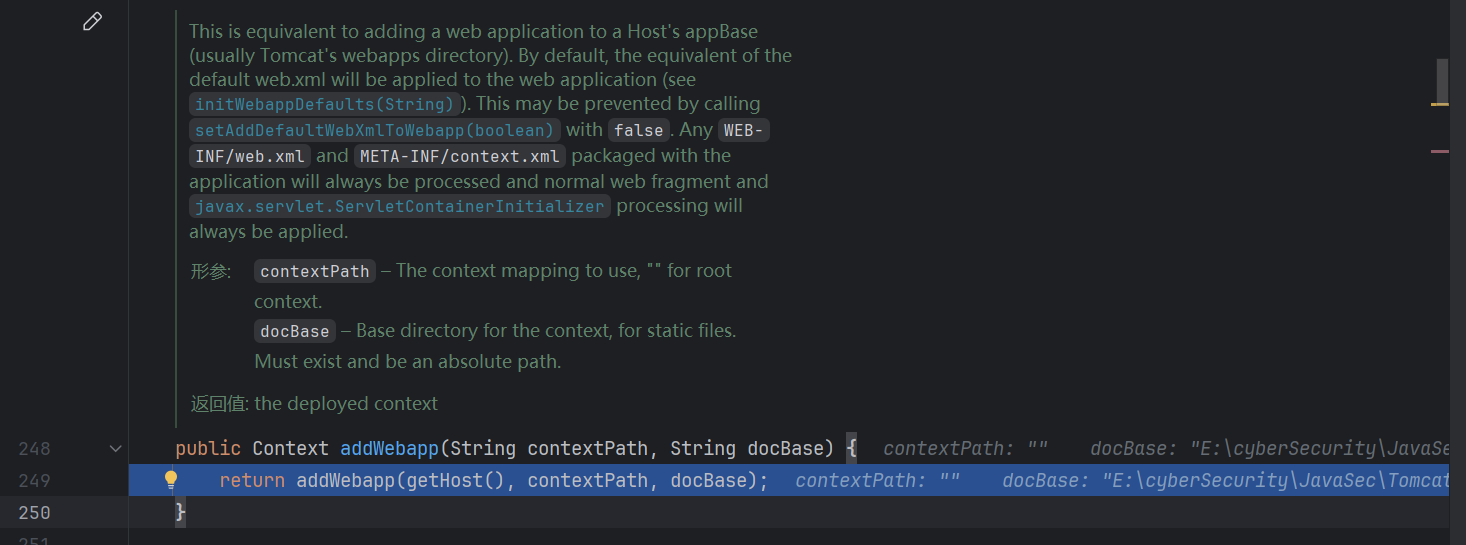
Task: Click the lightbulb quick-fix icon on line 249
Action: click(x=171, y=480)
